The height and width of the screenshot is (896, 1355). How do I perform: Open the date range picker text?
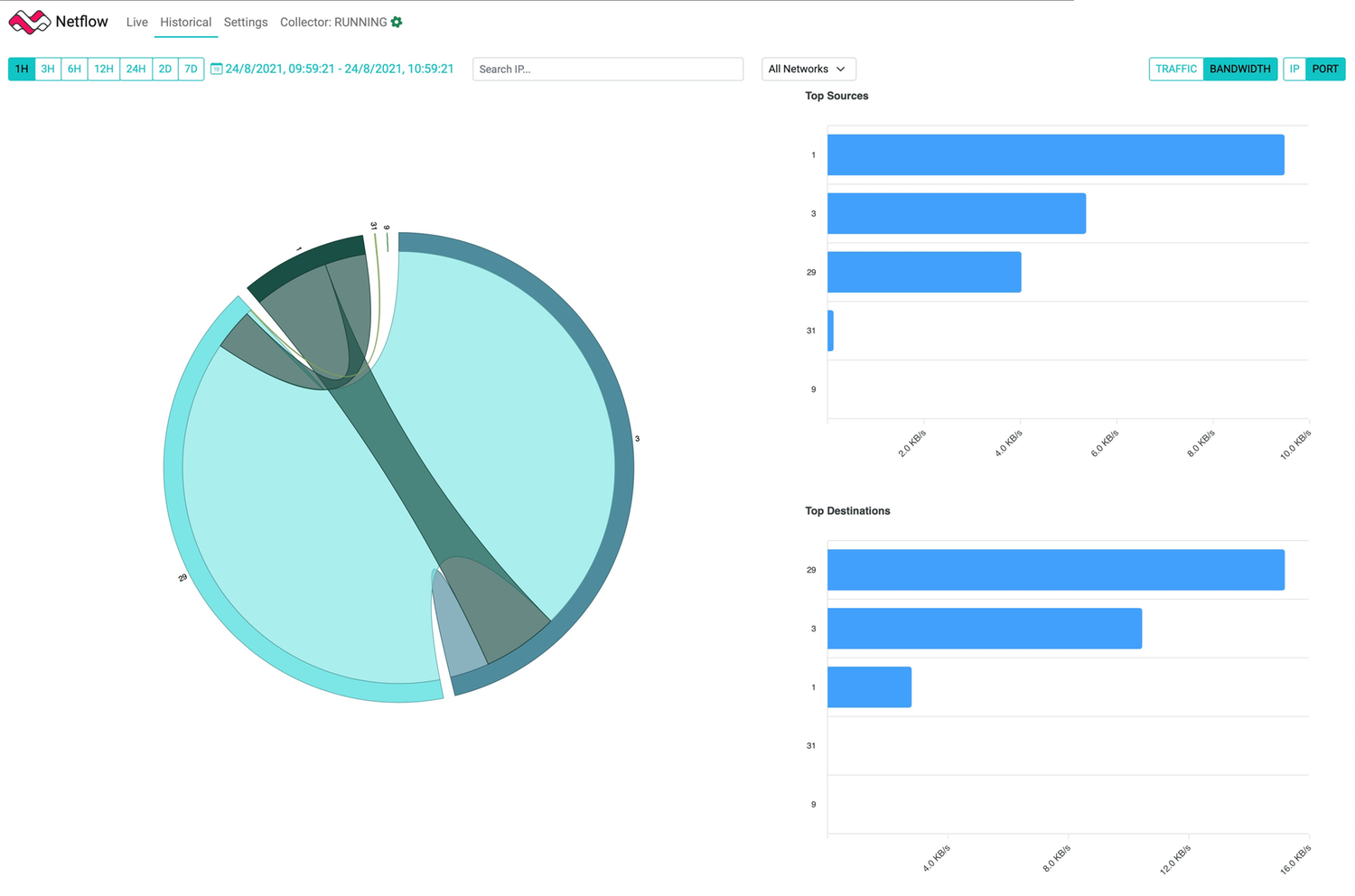coord(339,69)
